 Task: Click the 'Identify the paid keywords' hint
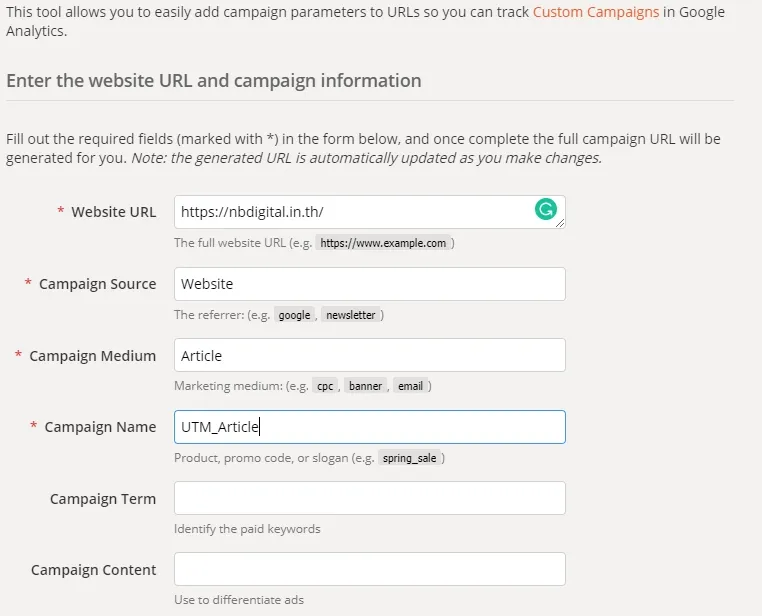[x=247, y=529]
